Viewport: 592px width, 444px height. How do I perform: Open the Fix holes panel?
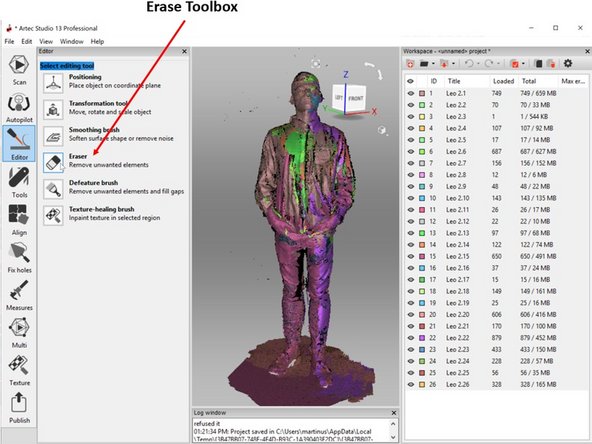tap(19, 258)
